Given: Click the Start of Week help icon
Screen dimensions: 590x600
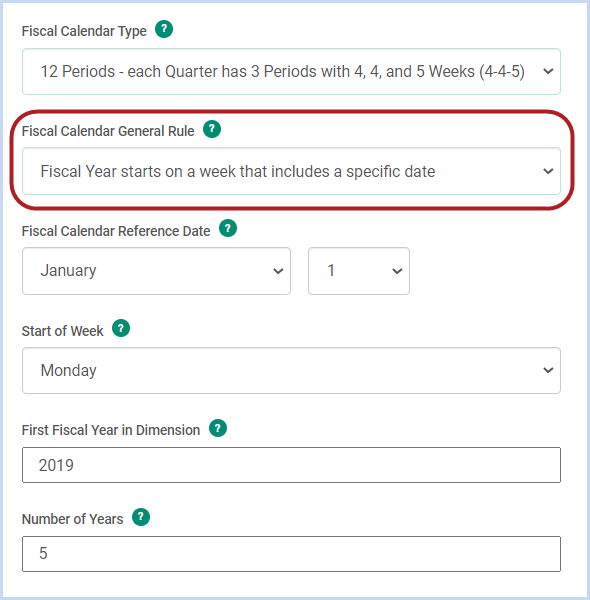Looking at the screenshot, I should 121,328.
